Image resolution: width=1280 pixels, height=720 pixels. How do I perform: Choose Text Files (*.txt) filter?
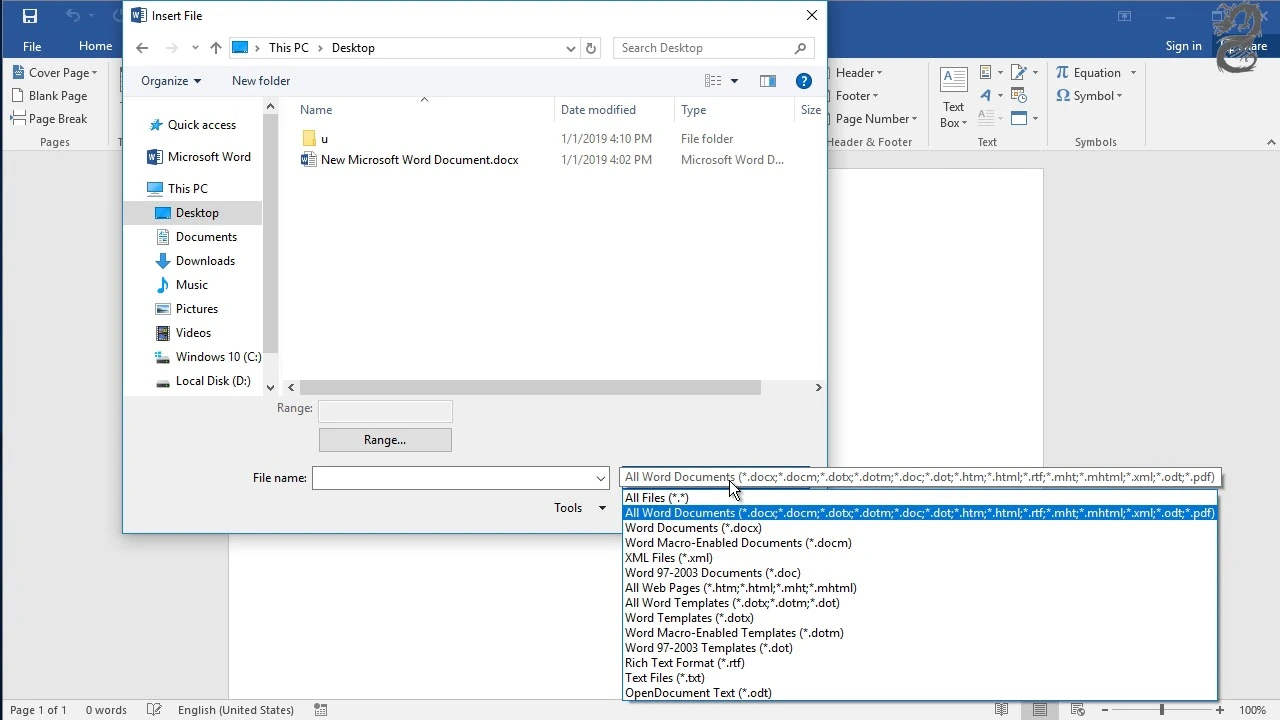pos(919,678)
